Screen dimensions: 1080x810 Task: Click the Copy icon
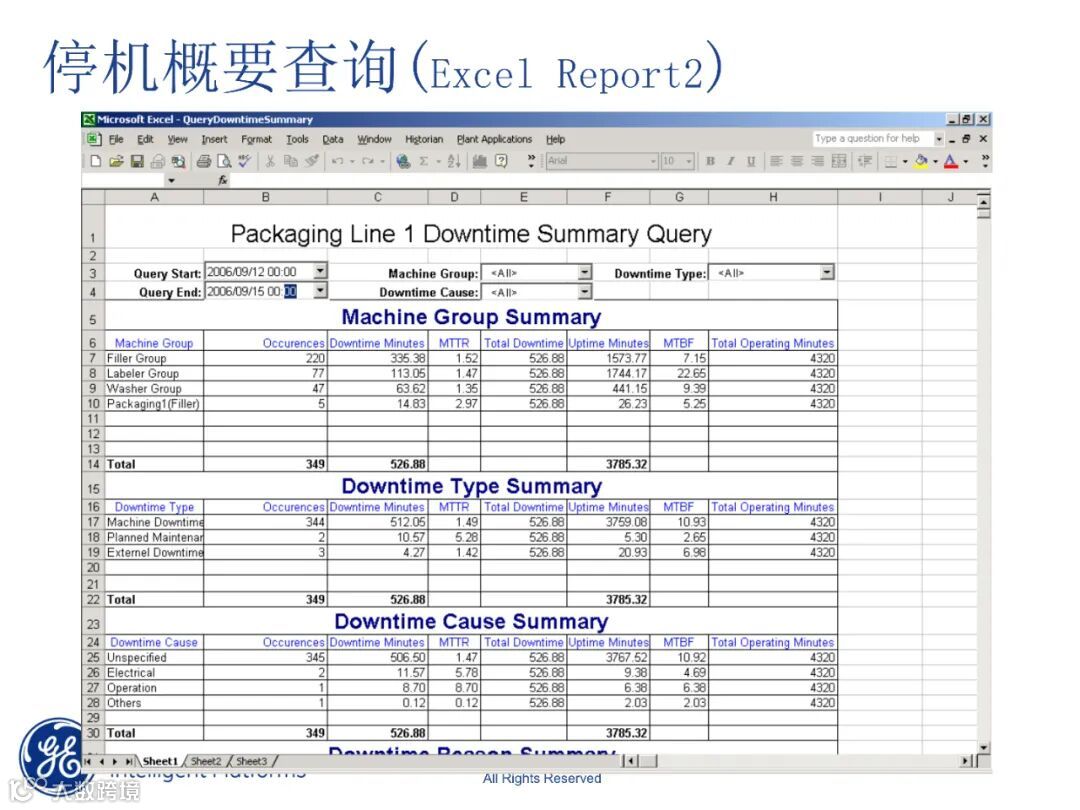tap(291, 161)
